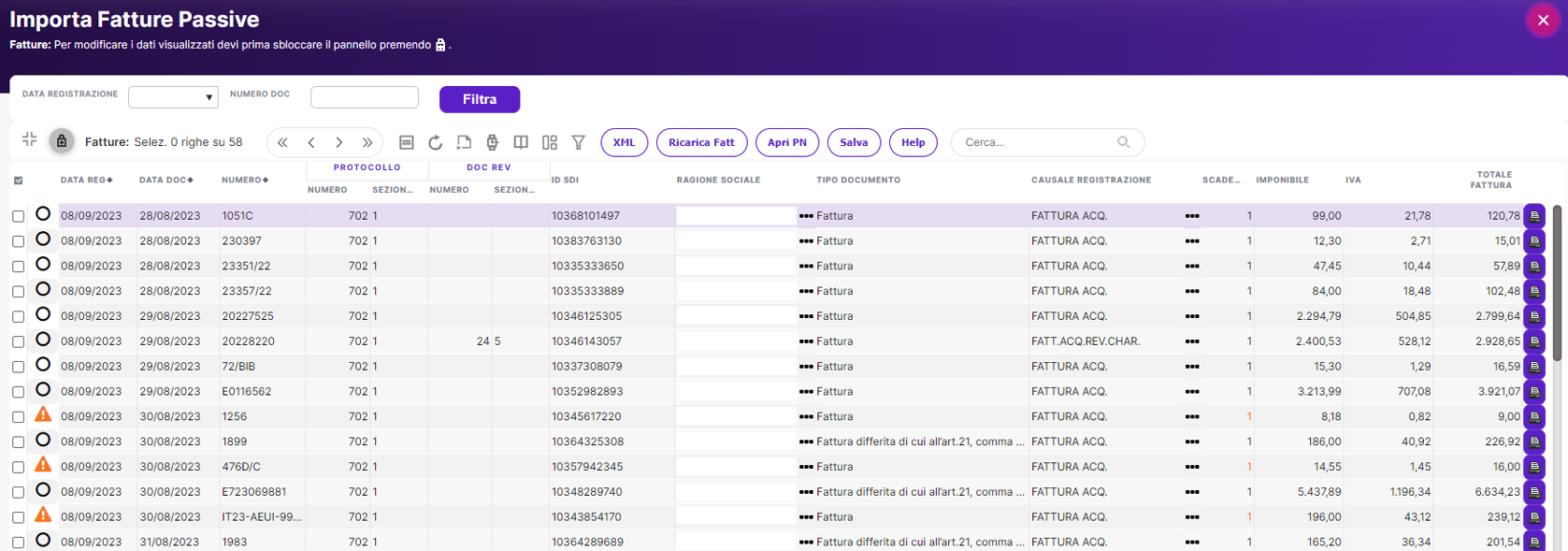Click the small padlock icon in the header hint
This screenshot has height=551, width=1568.
[440, 45]
